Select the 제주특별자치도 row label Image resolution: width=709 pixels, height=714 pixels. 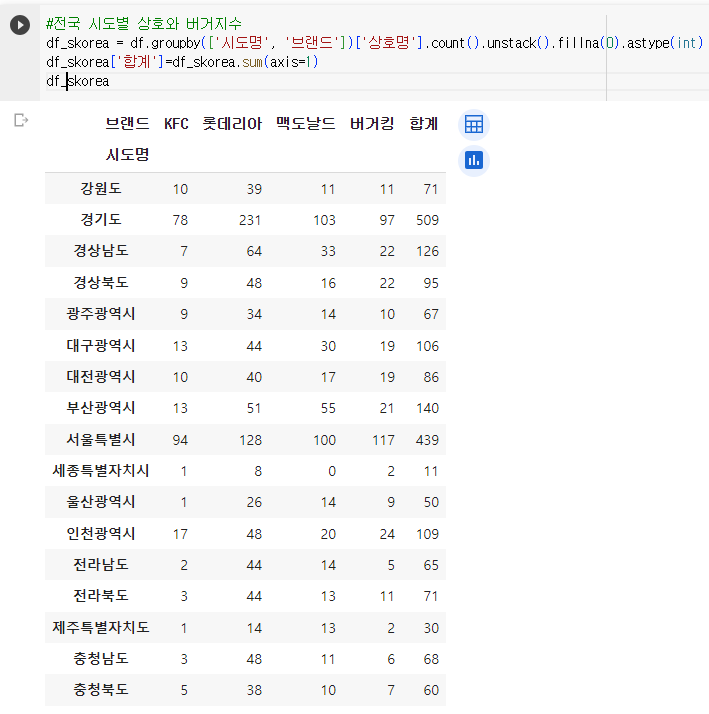click(101, 627)
